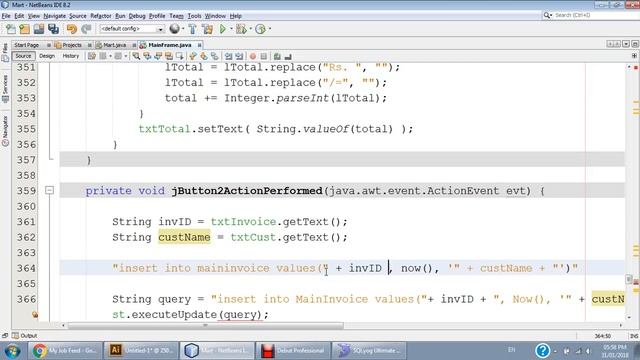Viewport: 640px width, 360px height.
Task: Click the Debug Project icon
Action: 241,29
